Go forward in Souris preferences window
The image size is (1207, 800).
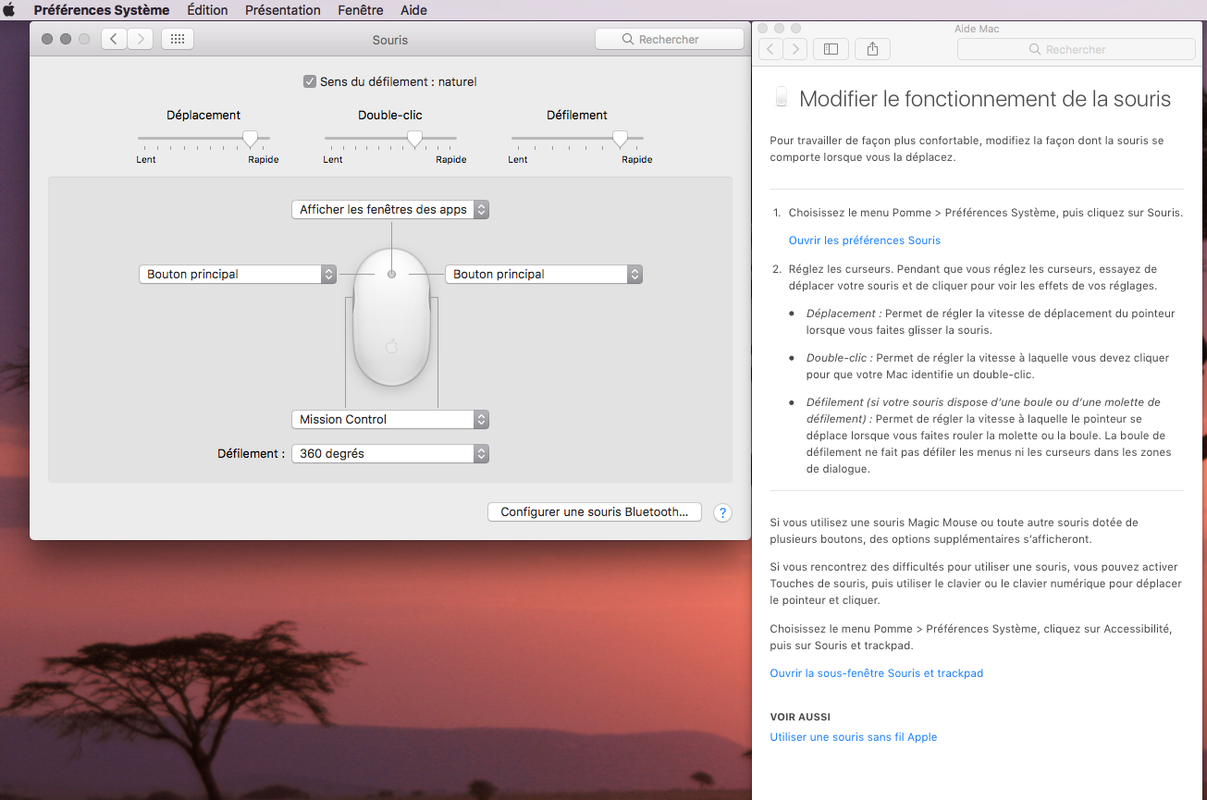[140, 39]
